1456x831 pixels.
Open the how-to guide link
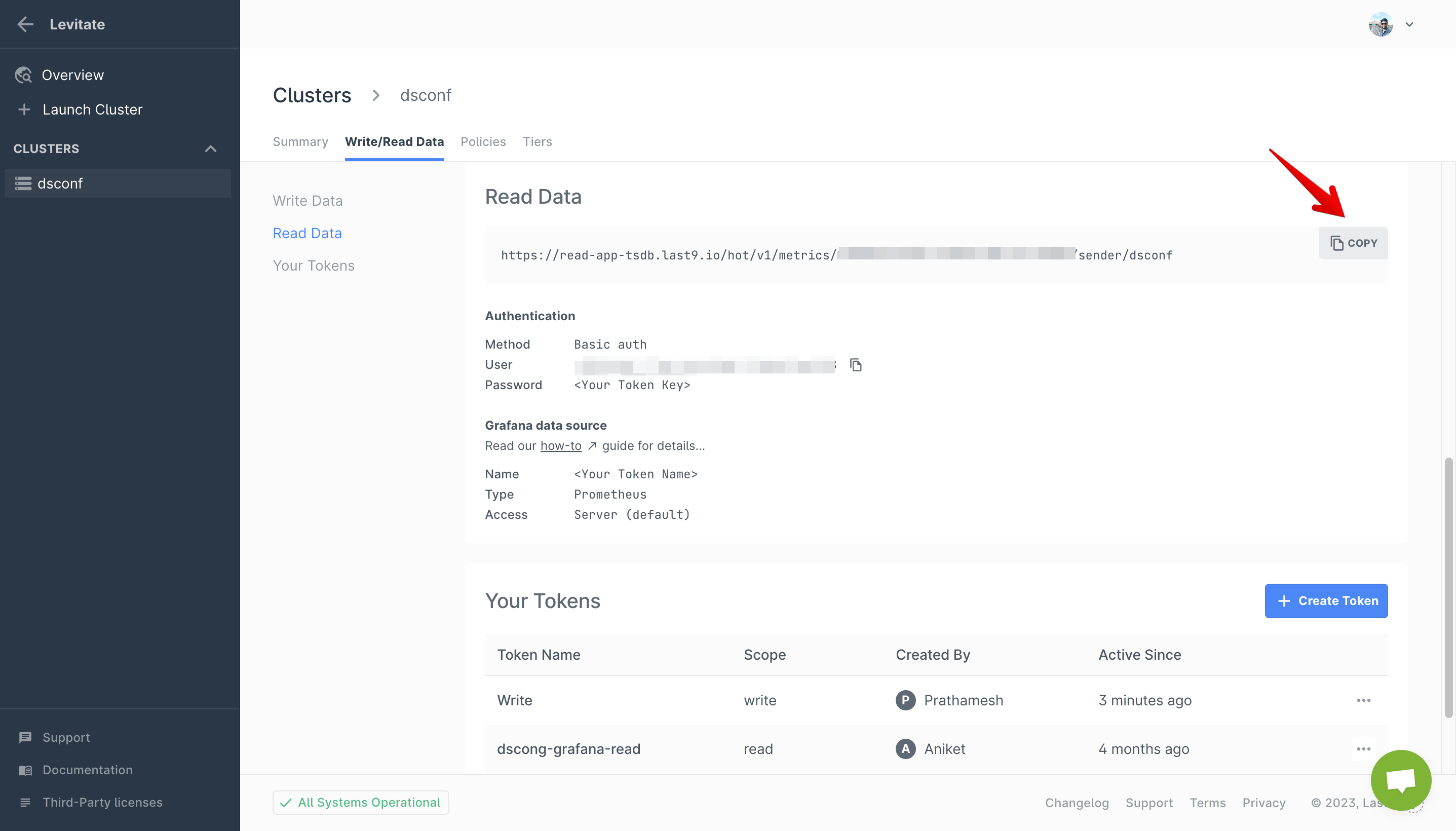(x=560, y=446)
